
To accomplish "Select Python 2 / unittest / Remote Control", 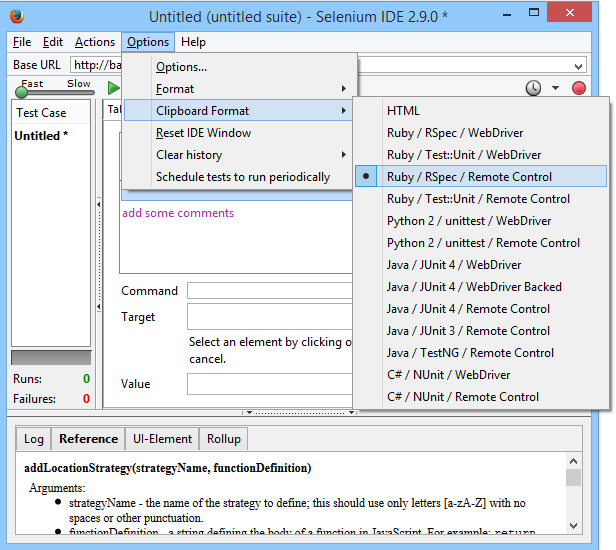I will coord(481,243).
